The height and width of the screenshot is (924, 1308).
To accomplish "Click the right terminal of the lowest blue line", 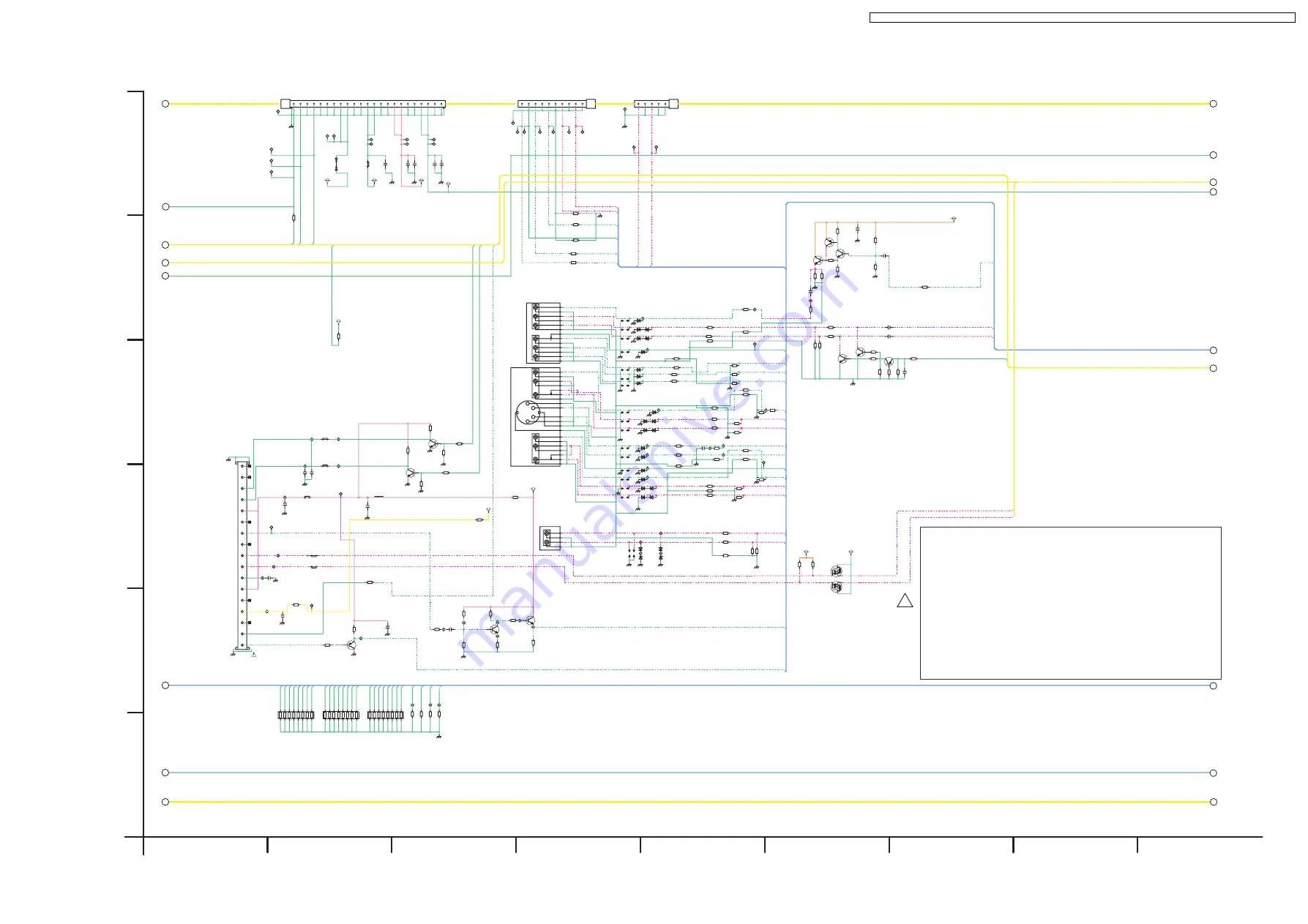I will tap(1213, 773).
